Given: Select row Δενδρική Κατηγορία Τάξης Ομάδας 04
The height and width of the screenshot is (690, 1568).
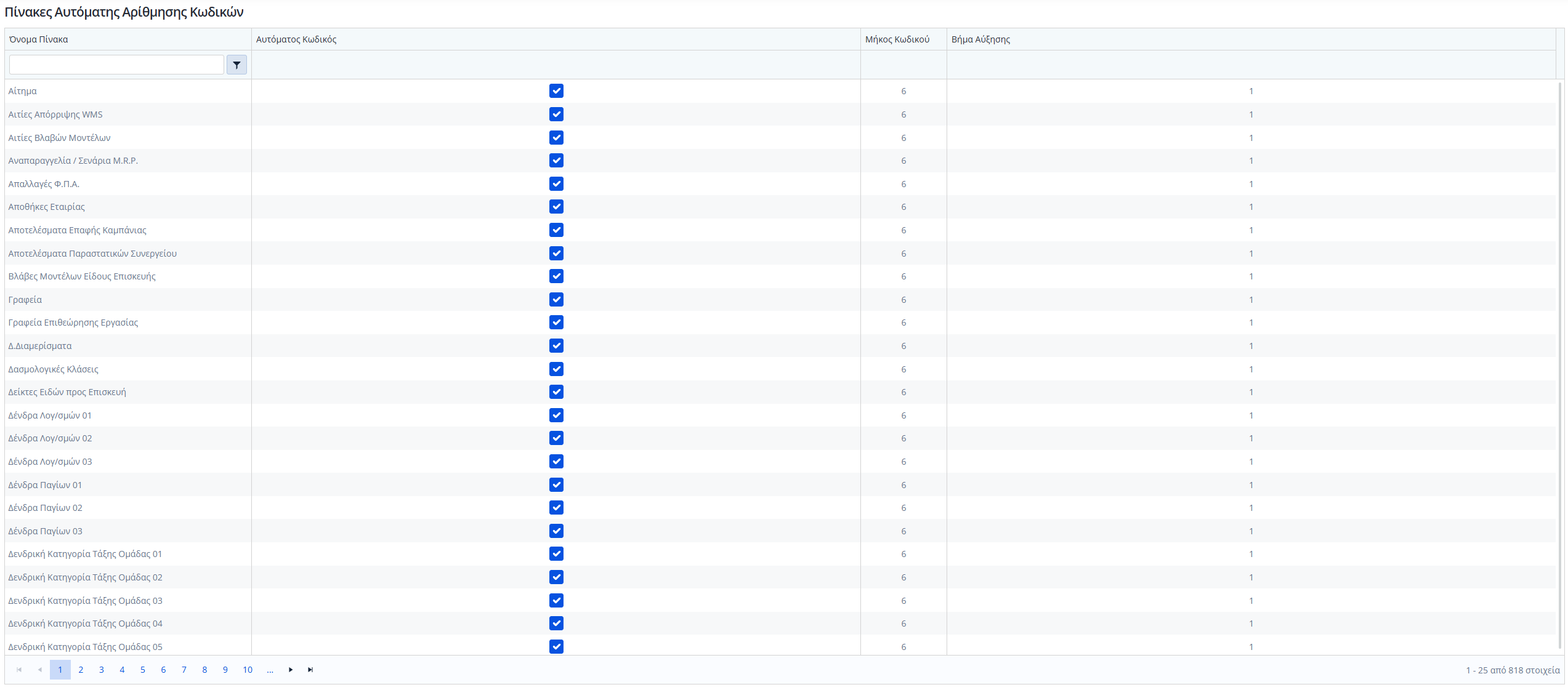Looking at the screenshot, I should (780, 624).
